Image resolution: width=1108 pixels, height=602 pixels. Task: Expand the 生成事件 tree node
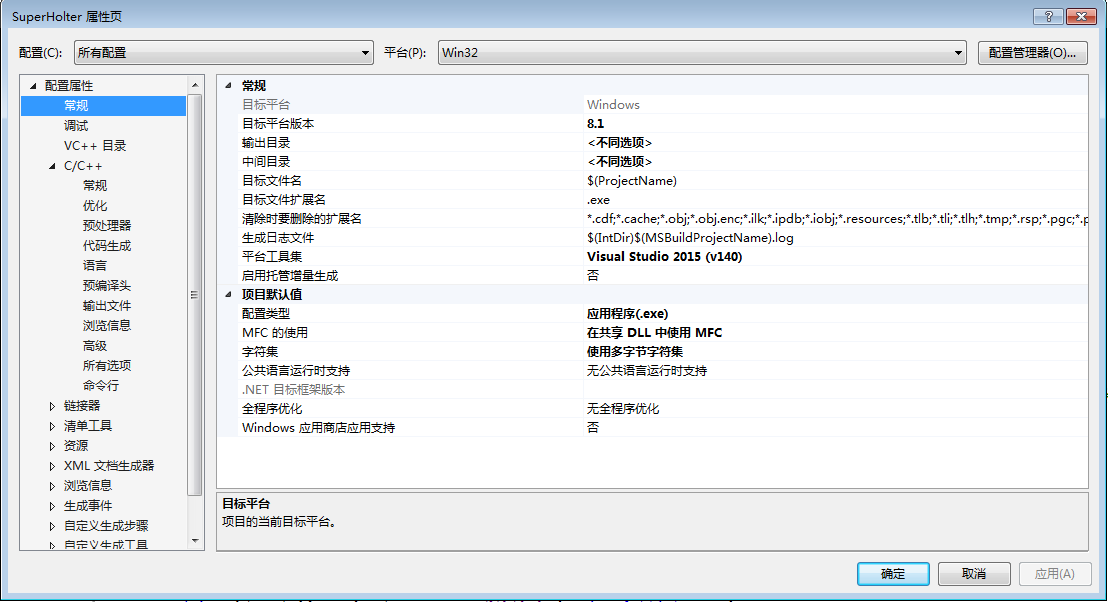(52, 506)
